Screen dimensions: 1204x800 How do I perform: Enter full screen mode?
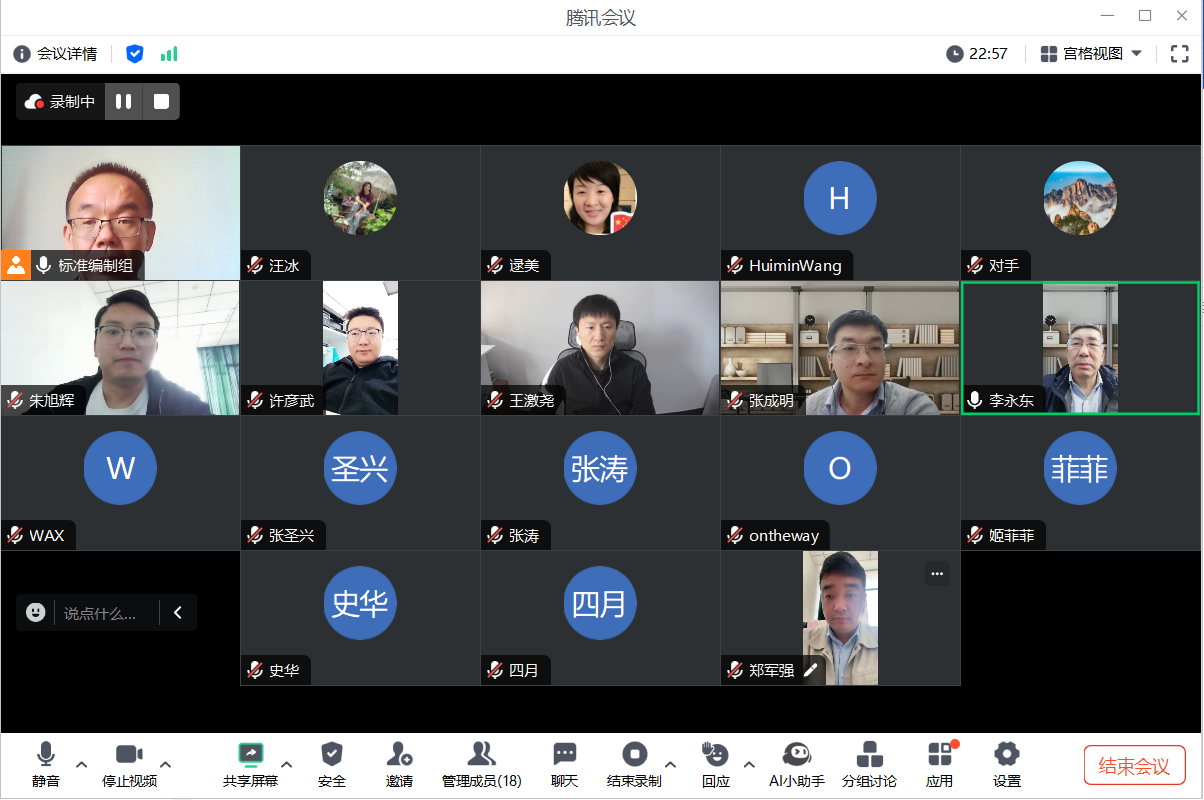point(1179,54)
